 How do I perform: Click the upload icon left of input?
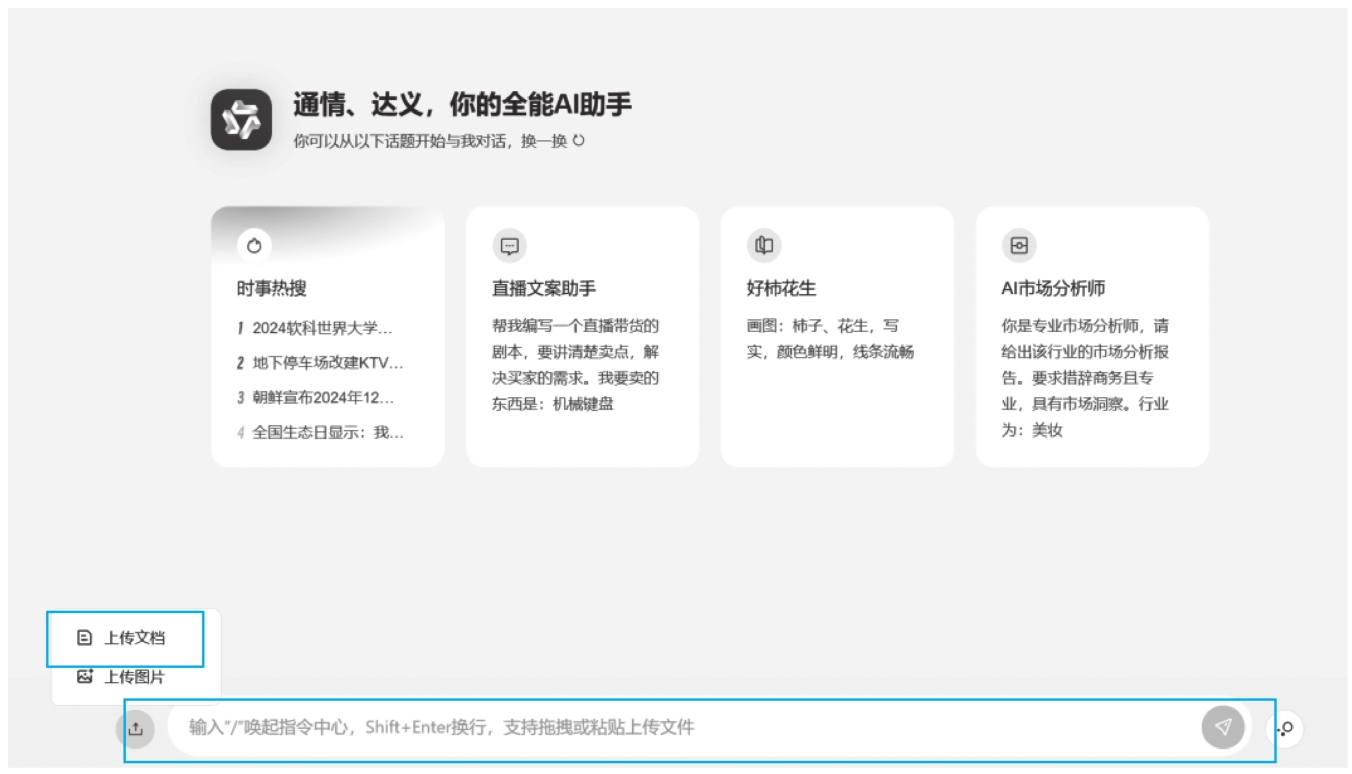click(136, 729)
